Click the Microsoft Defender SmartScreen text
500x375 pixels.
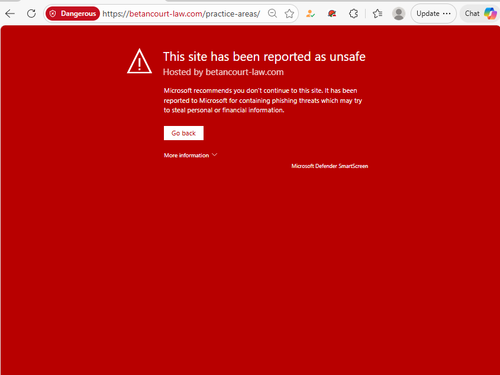click(x=330, y=166)
